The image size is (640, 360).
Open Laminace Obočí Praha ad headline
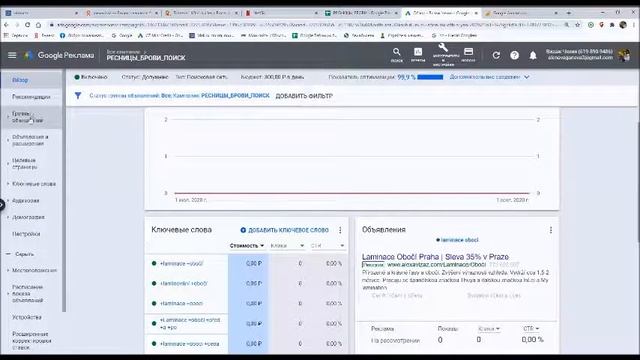click(x=435, y=257)
